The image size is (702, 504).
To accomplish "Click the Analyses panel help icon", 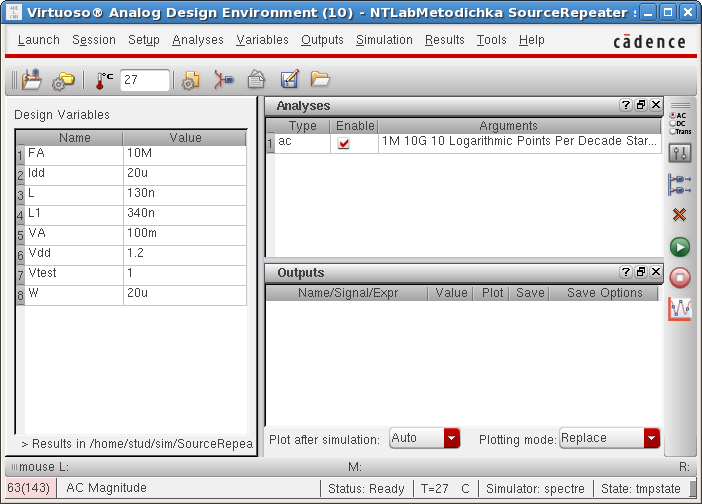I will coord(625,105).
